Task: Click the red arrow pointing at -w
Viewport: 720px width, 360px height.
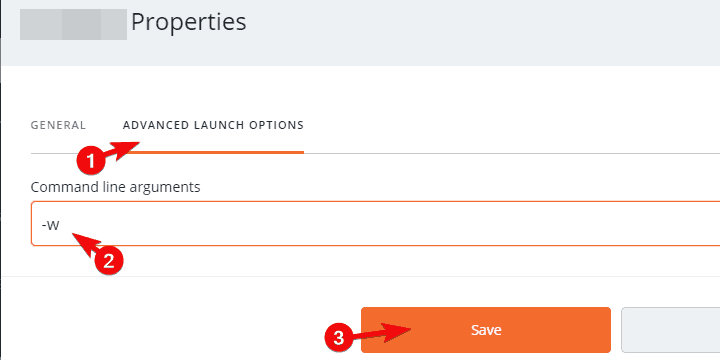Action: [90, 243]
